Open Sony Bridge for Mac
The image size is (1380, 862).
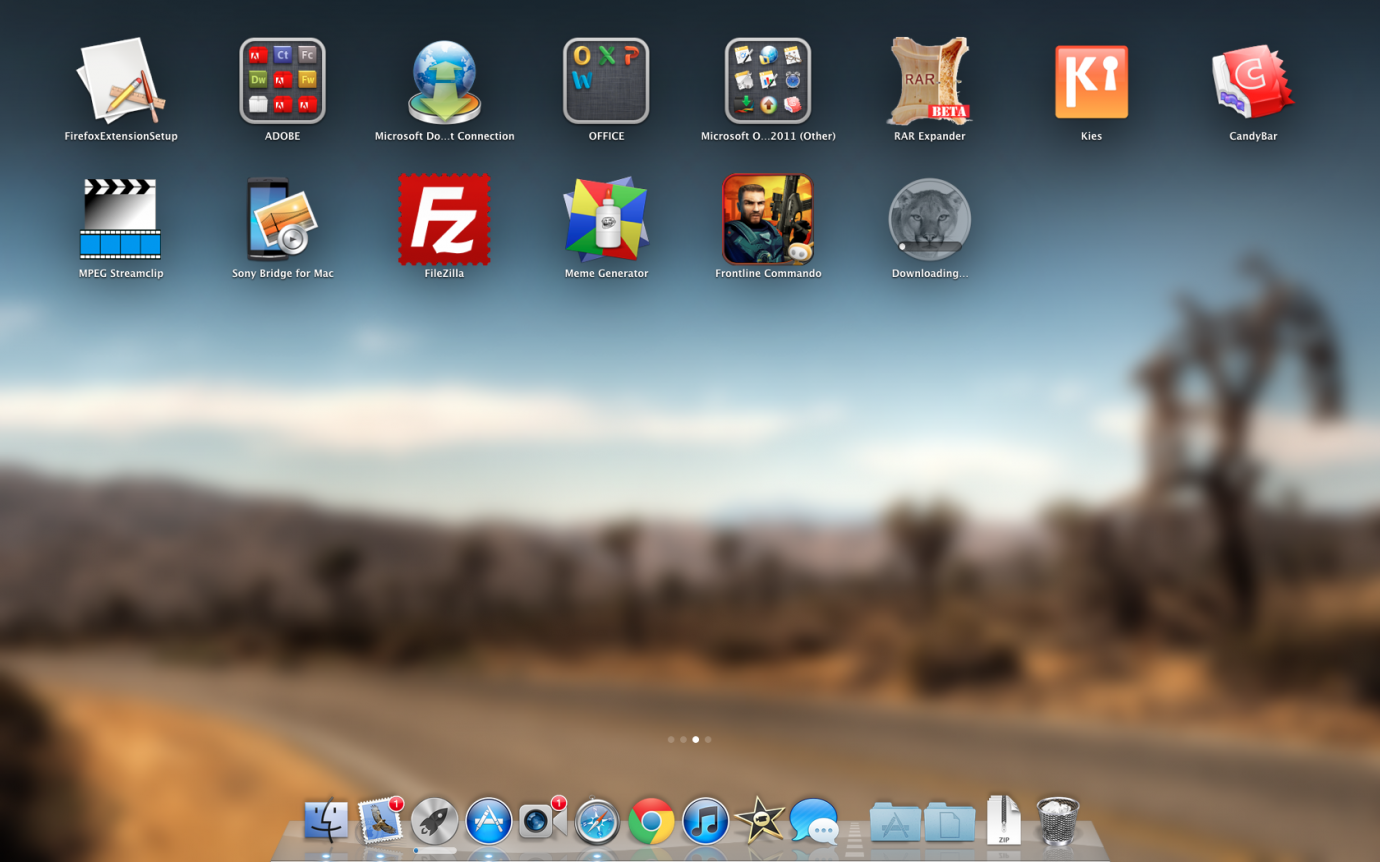283,220
